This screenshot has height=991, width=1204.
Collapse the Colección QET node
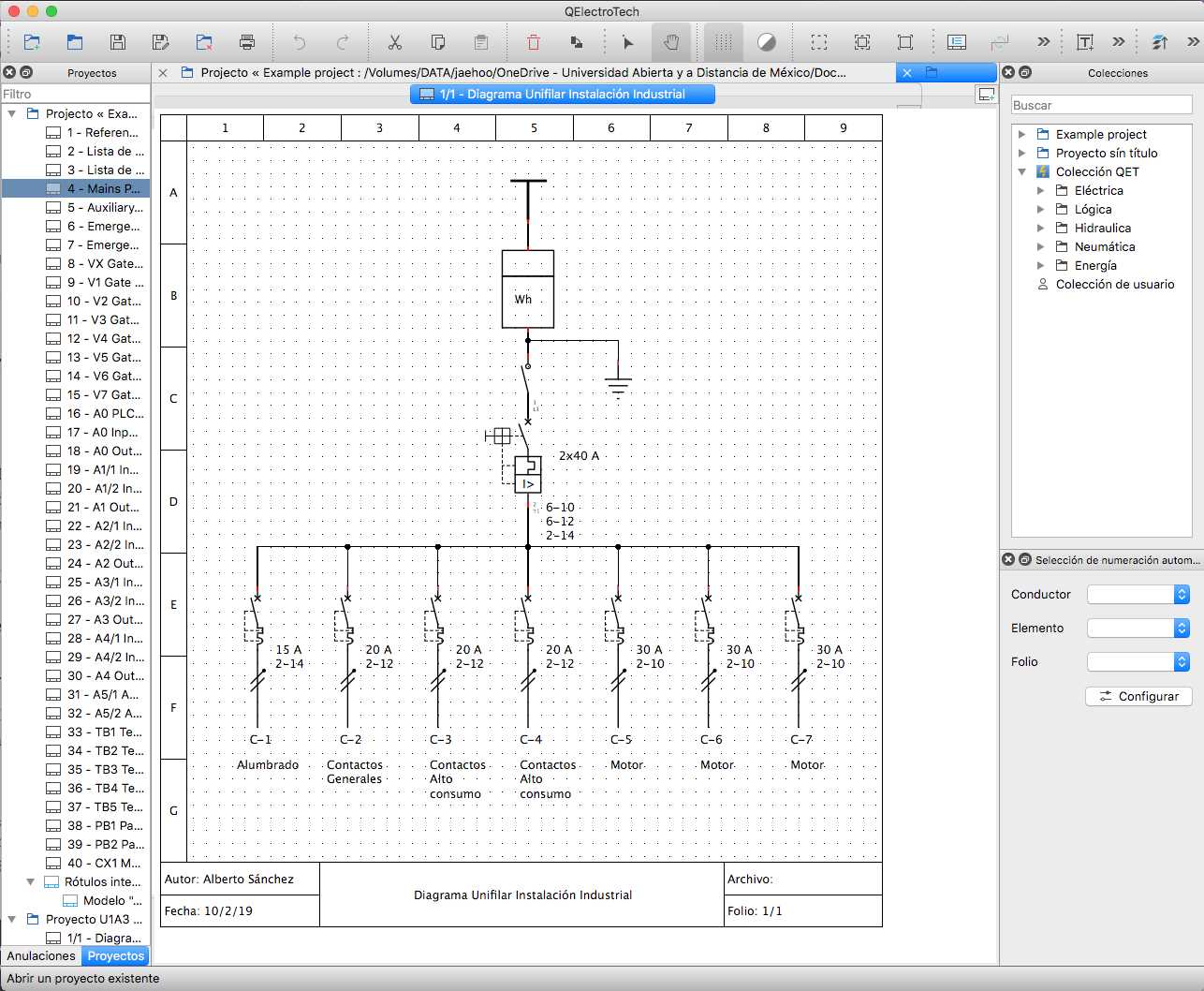tap(1022, 171)
